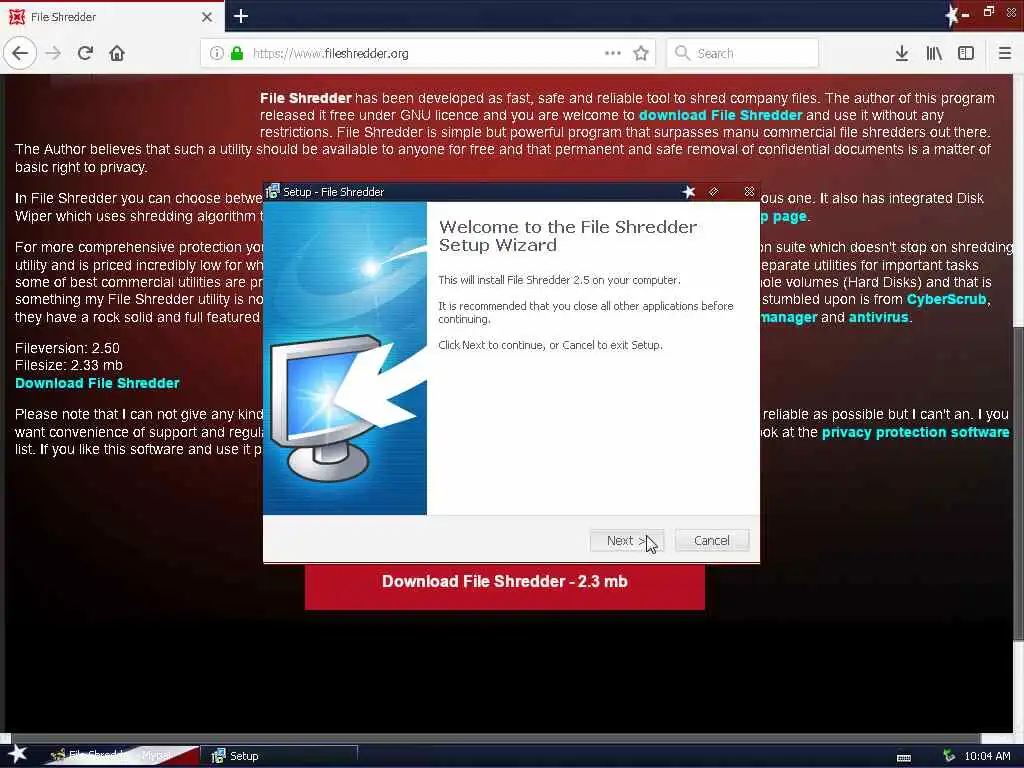Screen dimensions: 1024x768
Task: Select the File Shredder browser tab
Action: (x=112, y=16)
